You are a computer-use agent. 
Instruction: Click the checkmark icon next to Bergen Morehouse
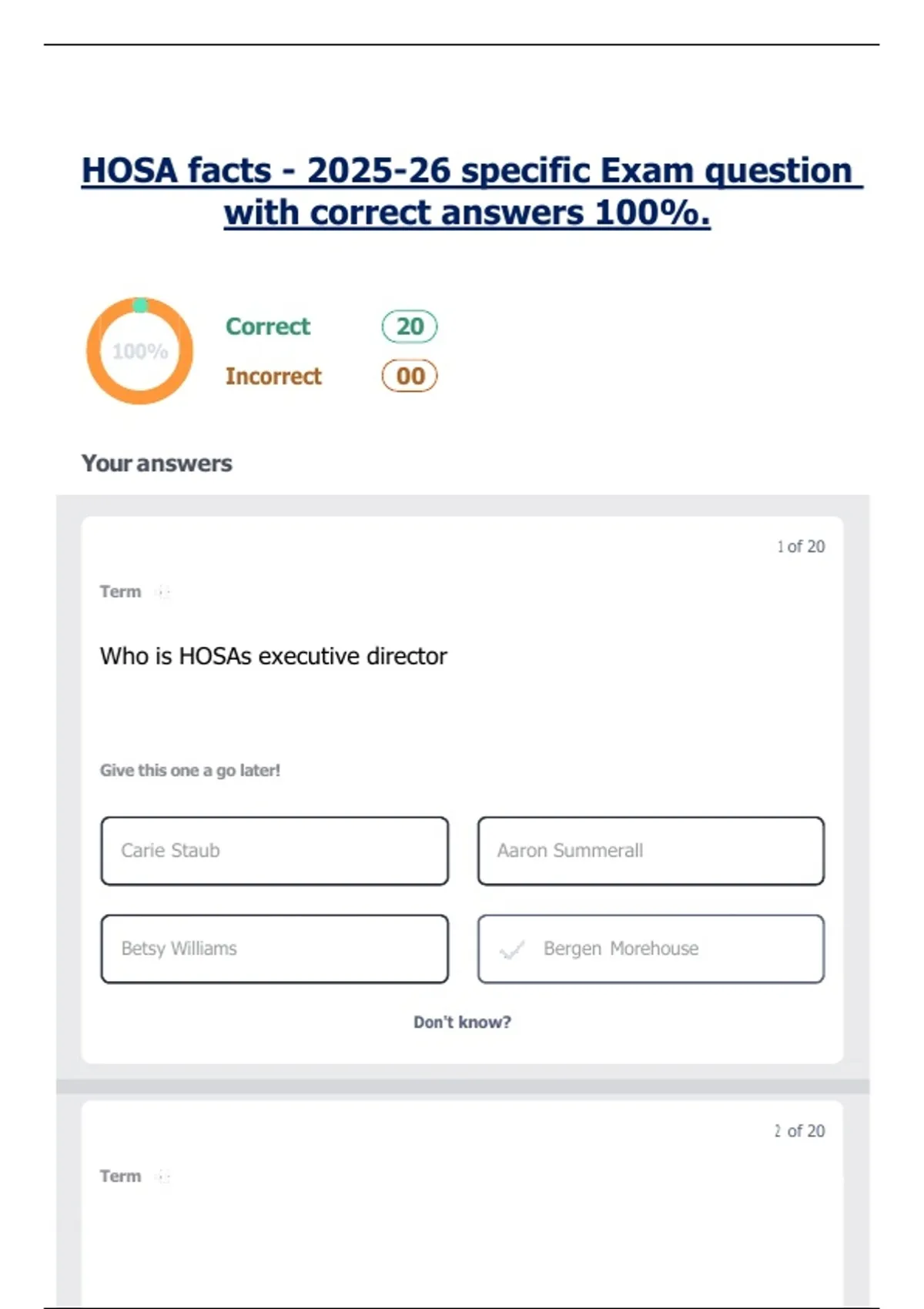click(x=512, y=949)
